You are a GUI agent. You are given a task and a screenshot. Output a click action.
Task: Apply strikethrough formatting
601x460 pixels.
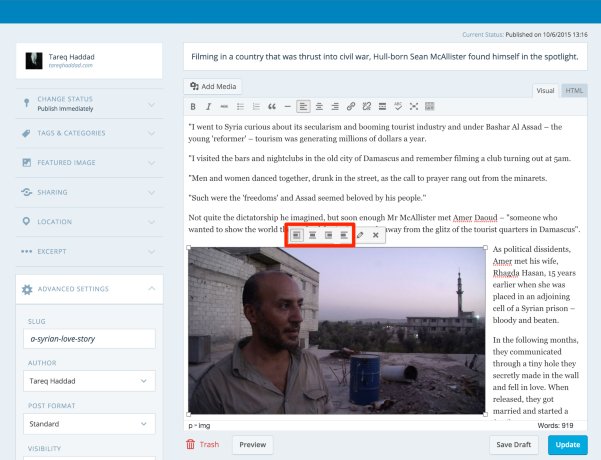(224, 107)
